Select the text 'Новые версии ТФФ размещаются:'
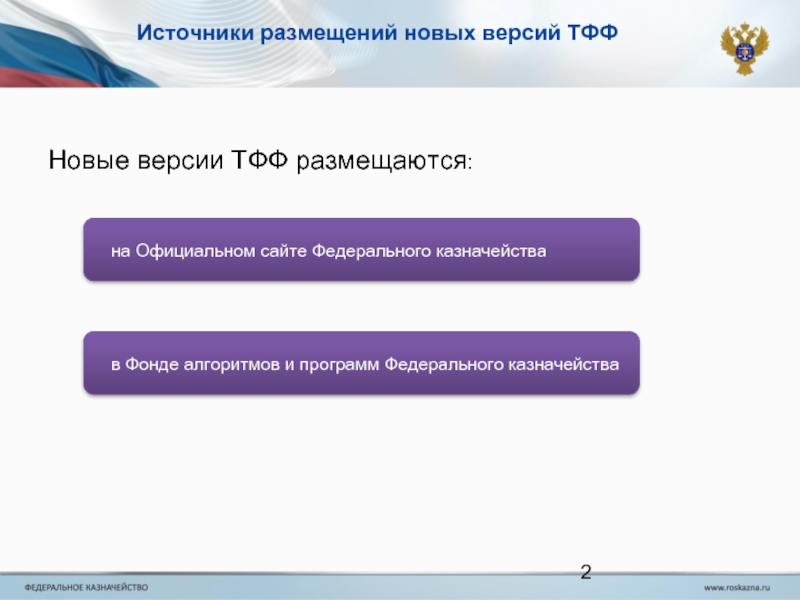The image size is (800, 600). coord(261,160)
